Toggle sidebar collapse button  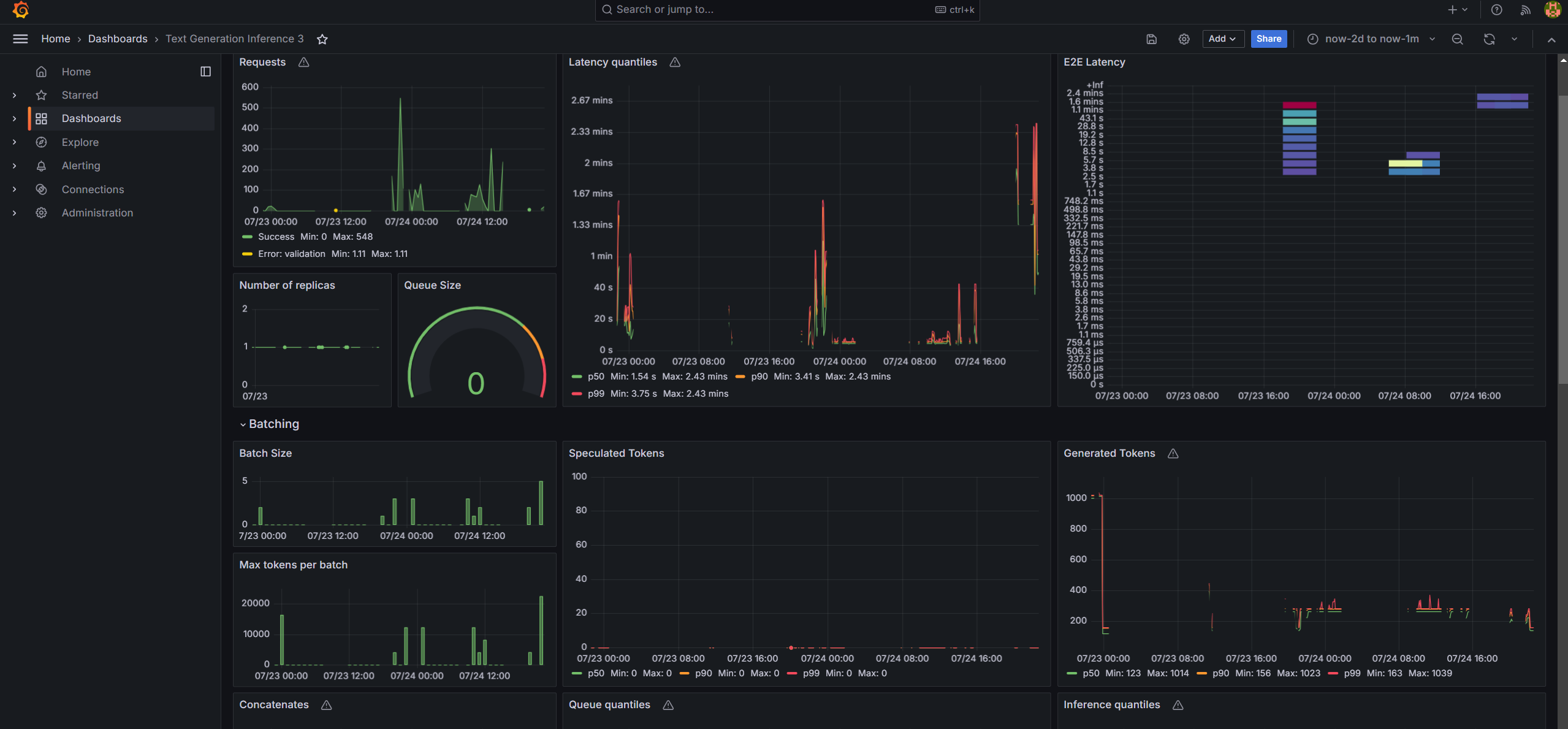(205, 71)
